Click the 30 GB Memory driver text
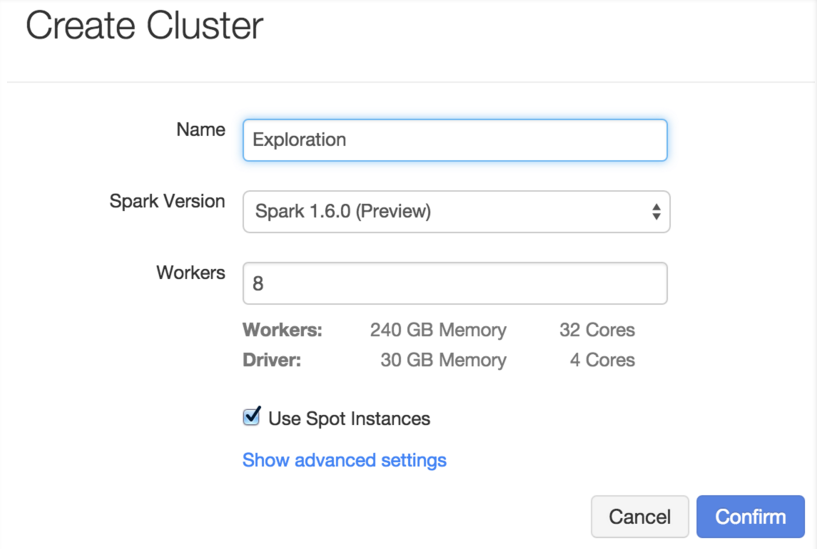This screenshot has width=817, height=549. (443, 360)
